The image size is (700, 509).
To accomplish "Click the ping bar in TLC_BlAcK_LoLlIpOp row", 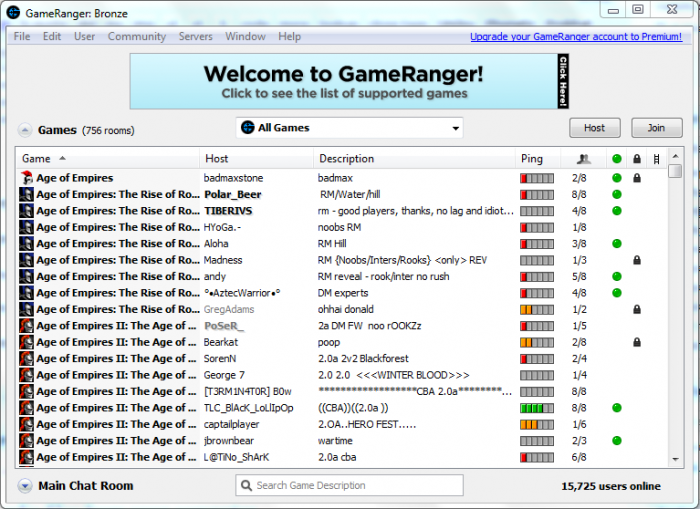I will click(x=537, y=408).
